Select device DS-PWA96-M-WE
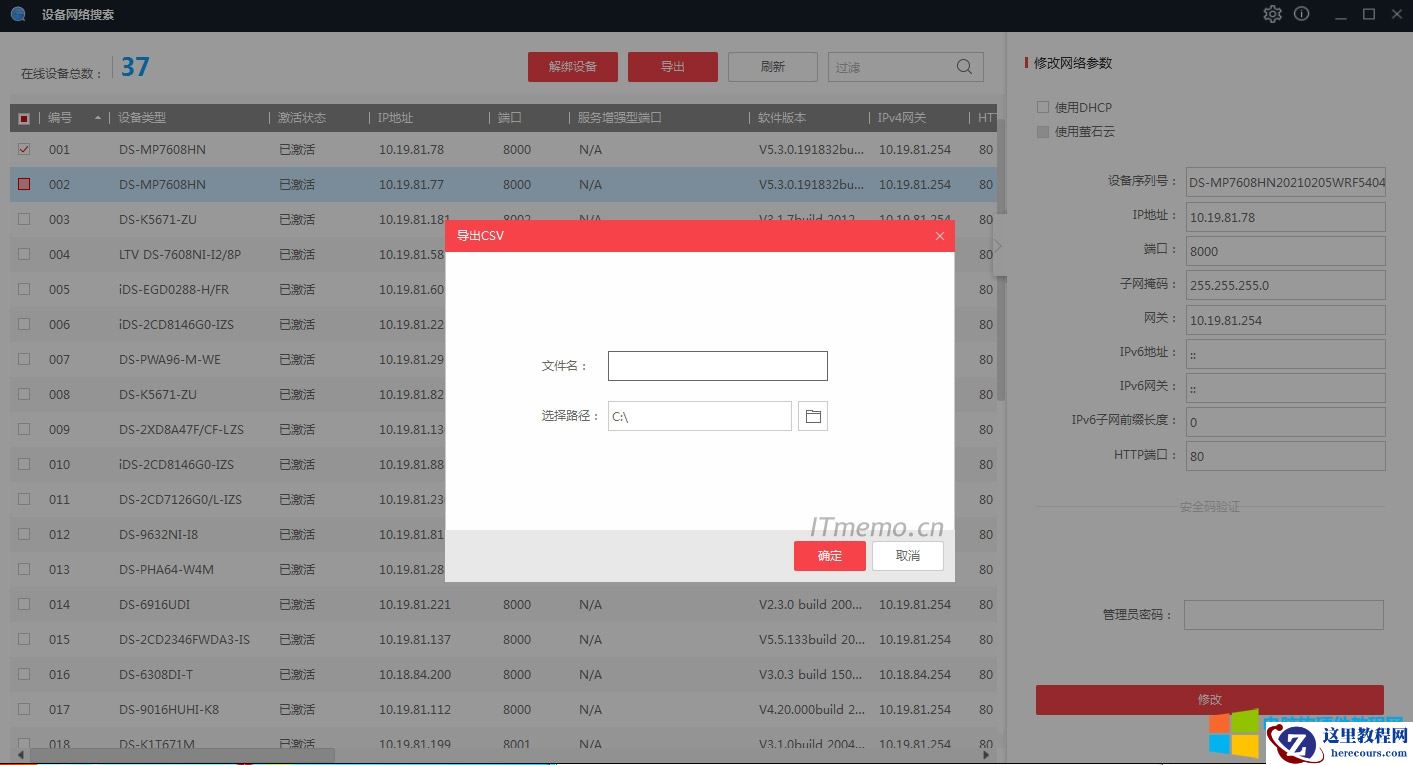Viewport: 1413px width, 765px height. coord(170,359)
